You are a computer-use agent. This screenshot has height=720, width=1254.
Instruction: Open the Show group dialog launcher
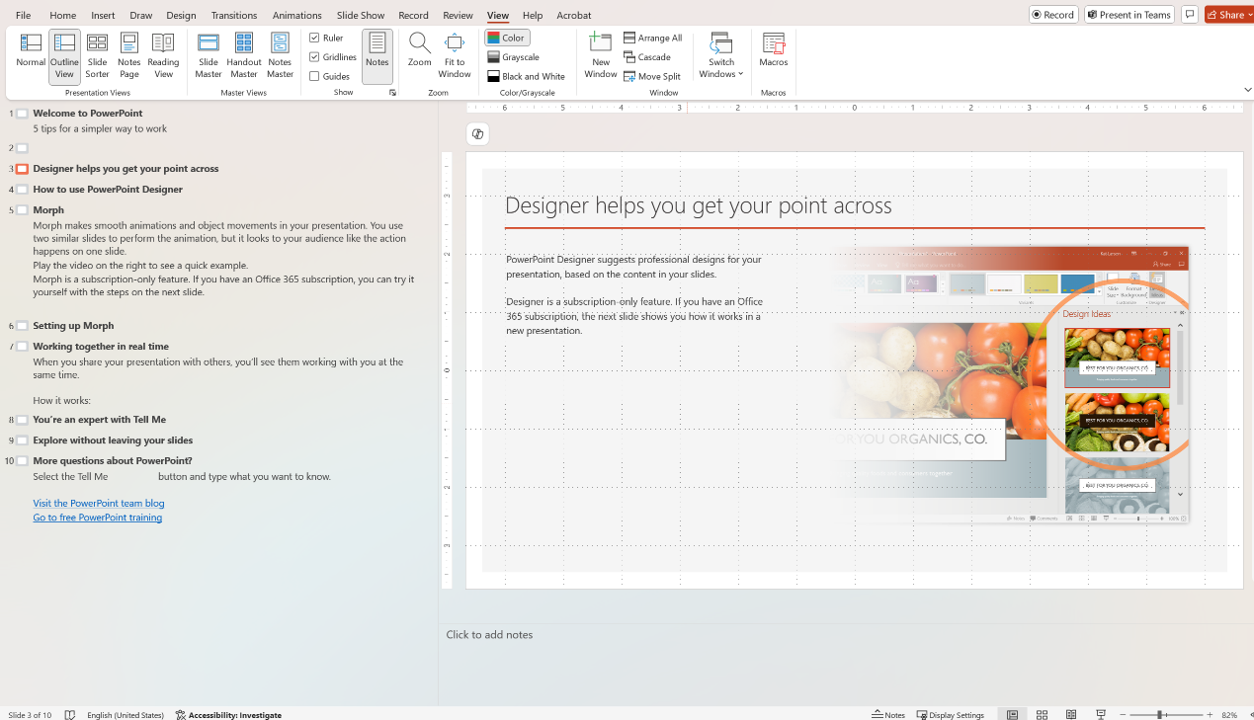coord(392,93)
